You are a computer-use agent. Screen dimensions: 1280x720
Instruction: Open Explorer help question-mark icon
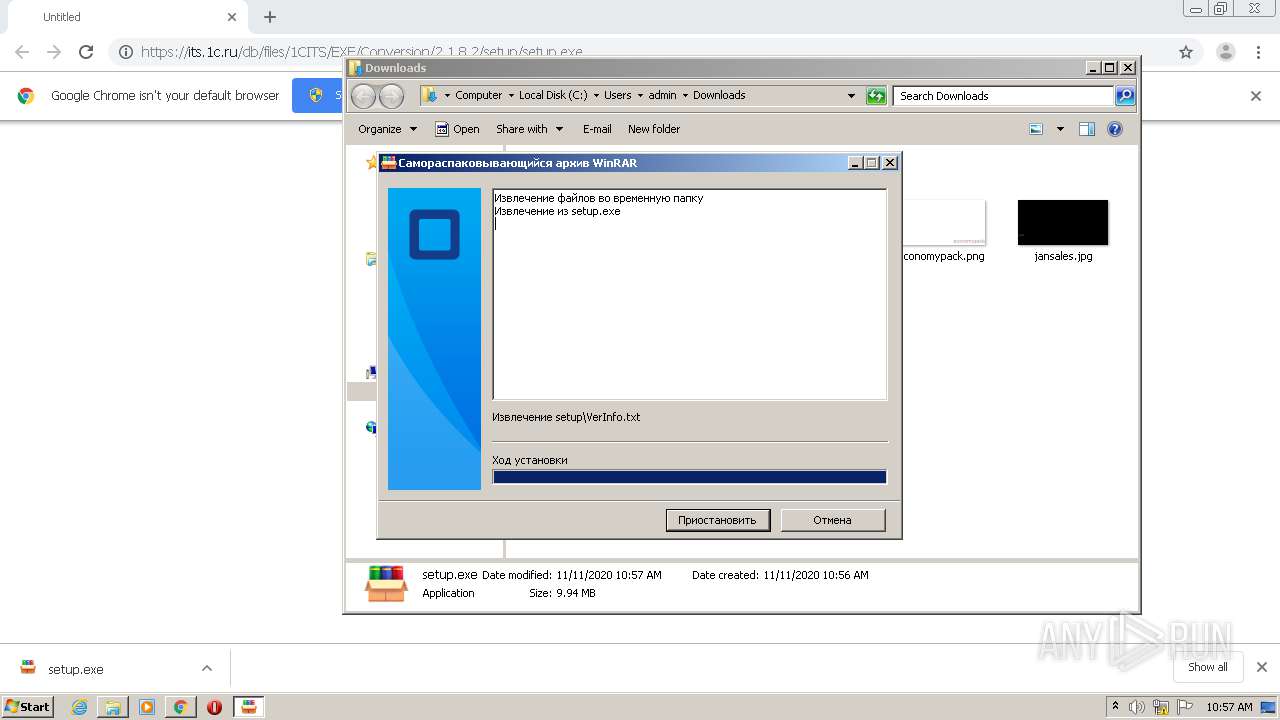click(x=1115, y=129)
